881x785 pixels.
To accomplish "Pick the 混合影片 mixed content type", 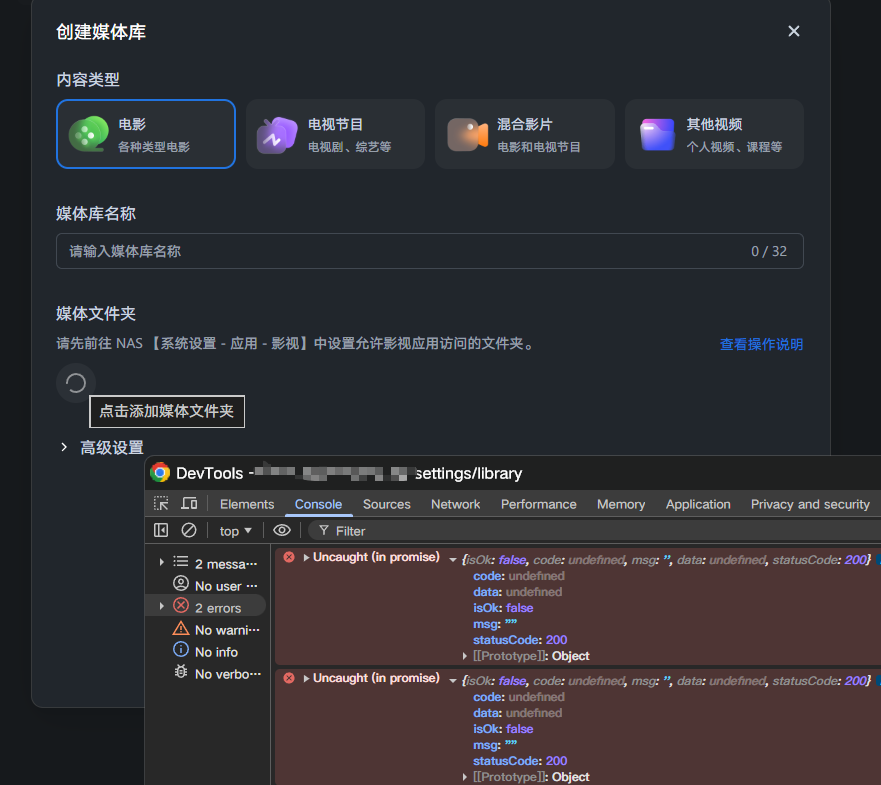I will (x=524, y=134).
